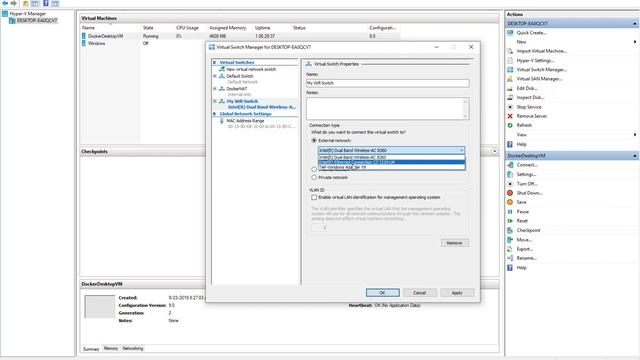Enable virtual LAN identification checkbox
This screenshot has width=640, height=360.
click(x=314, y=198)
